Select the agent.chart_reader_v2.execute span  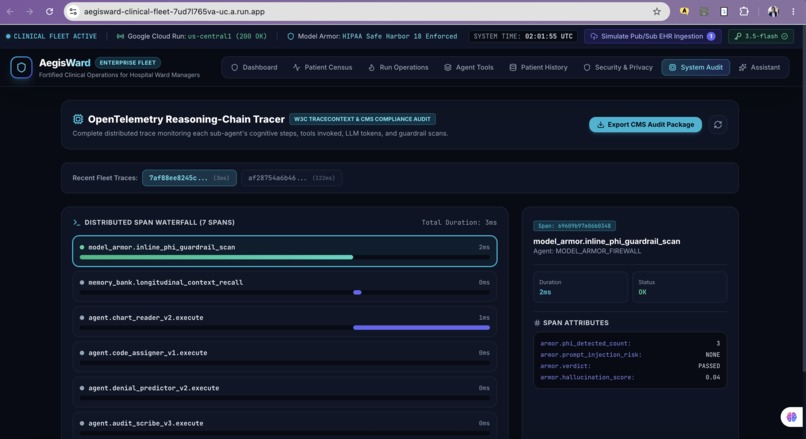(x=285, y=322)
